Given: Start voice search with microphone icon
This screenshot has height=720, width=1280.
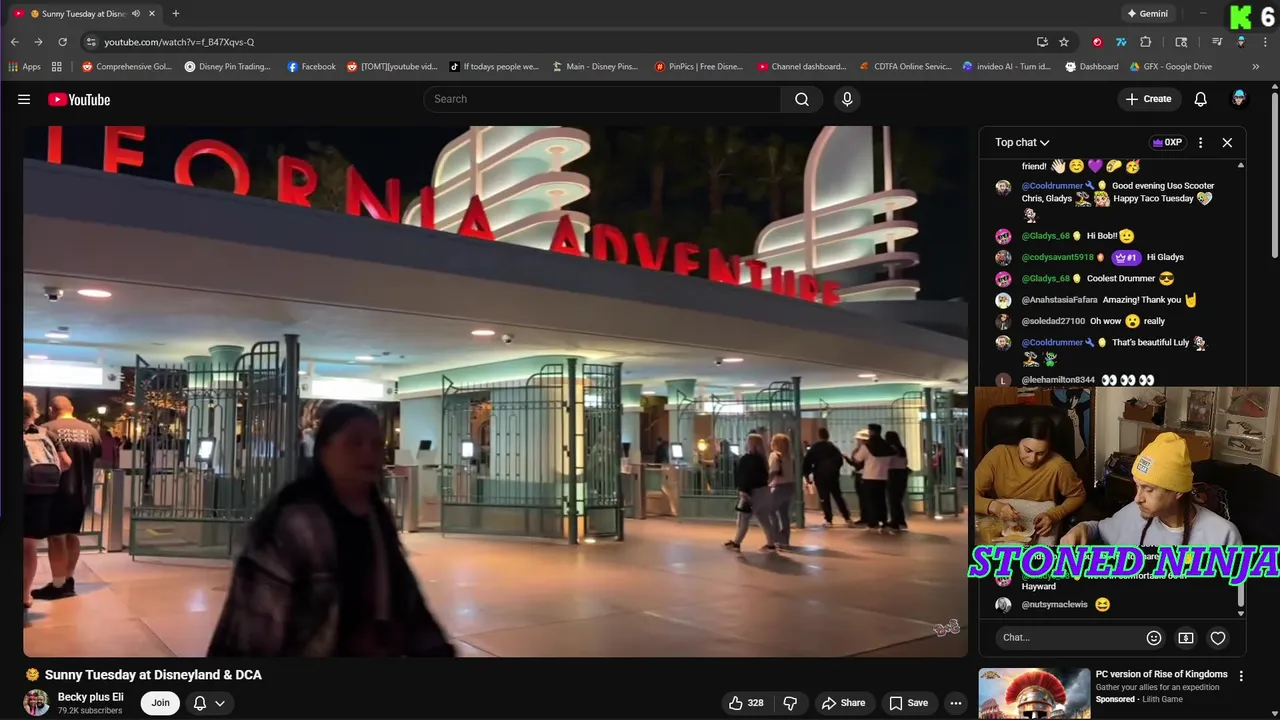Looking at the screenshot, I should (x=847, y=99).
